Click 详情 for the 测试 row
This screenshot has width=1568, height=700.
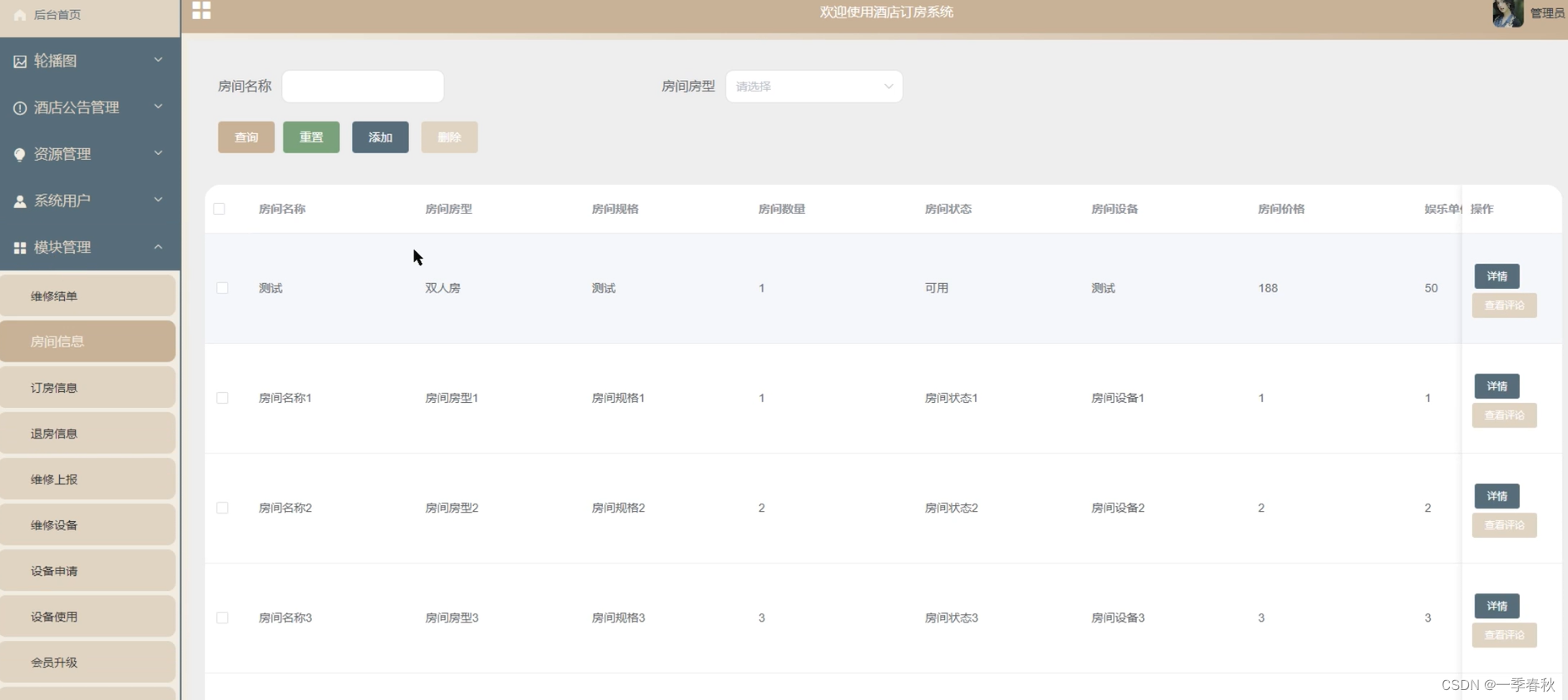[1496, 276]
